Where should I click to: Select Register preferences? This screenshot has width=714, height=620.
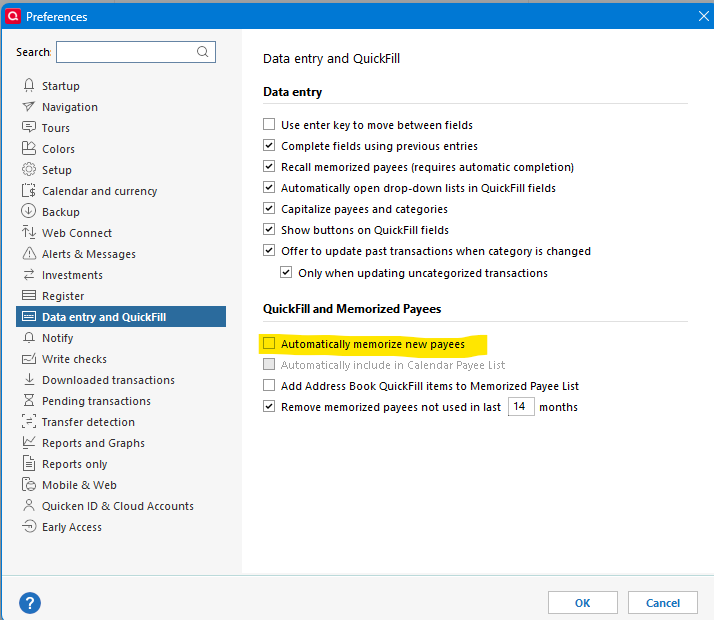pyautogui.click(x=121, y=295)
